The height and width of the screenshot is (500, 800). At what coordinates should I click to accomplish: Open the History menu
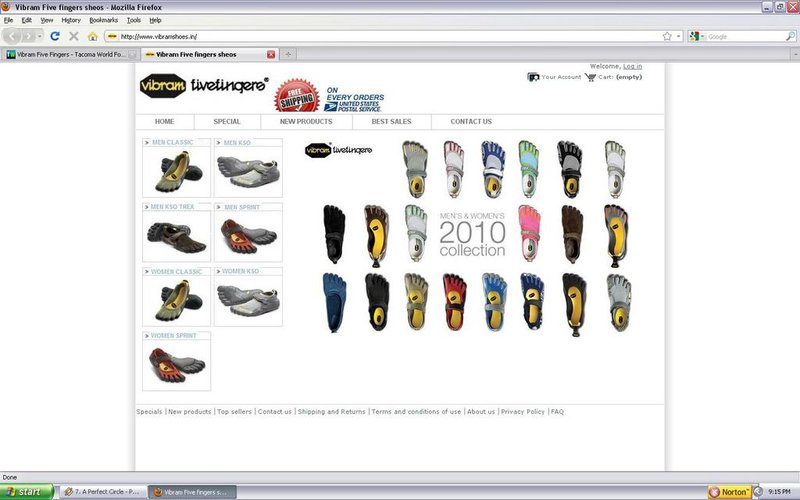(71, 20)
